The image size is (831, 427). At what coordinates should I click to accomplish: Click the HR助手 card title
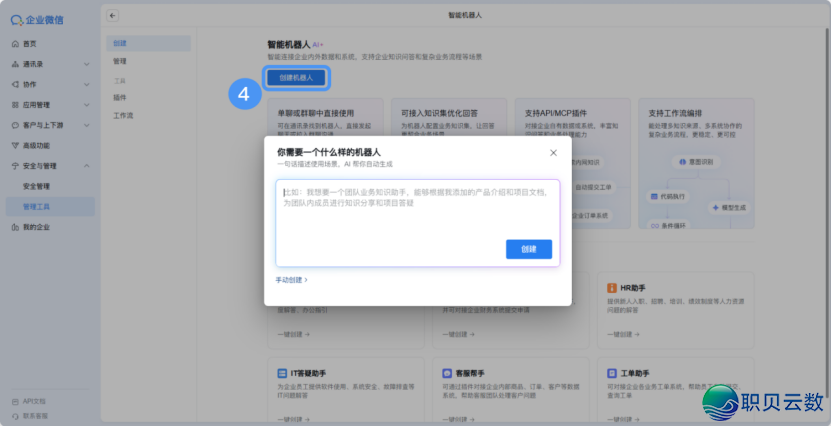coord(633,288)
